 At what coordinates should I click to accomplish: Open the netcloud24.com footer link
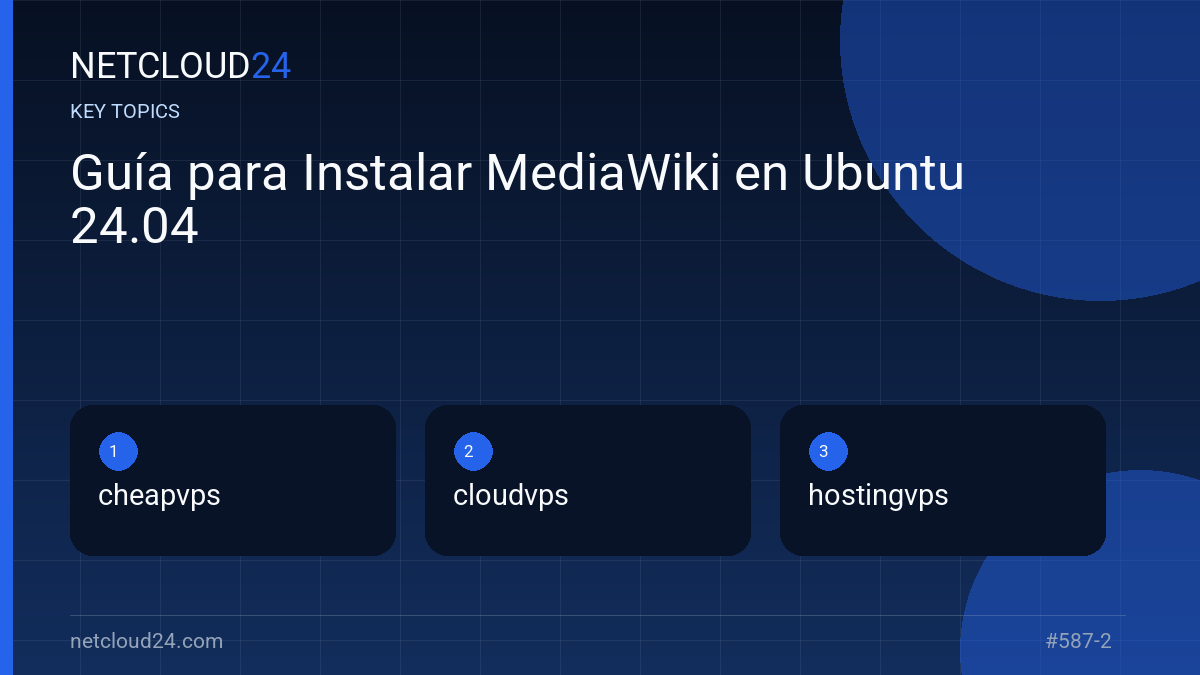tap(146, 641)
